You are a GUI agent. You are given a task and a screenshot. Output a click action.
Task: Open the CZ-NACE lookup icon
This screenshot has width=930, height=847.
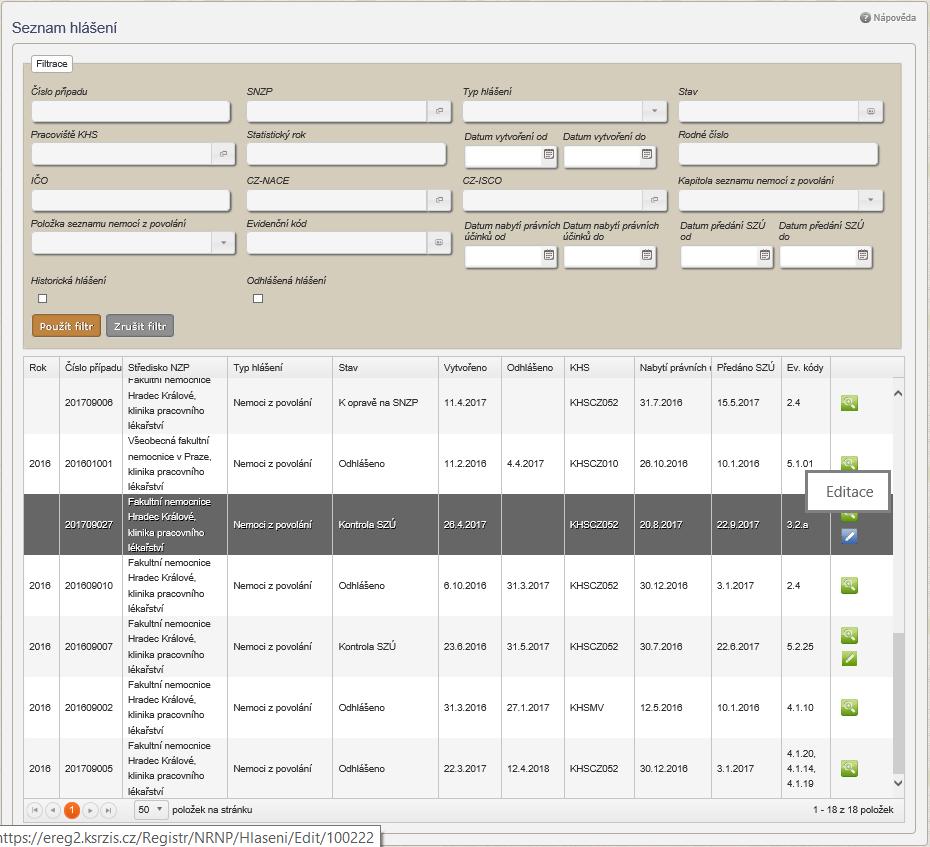pos(439,200)
